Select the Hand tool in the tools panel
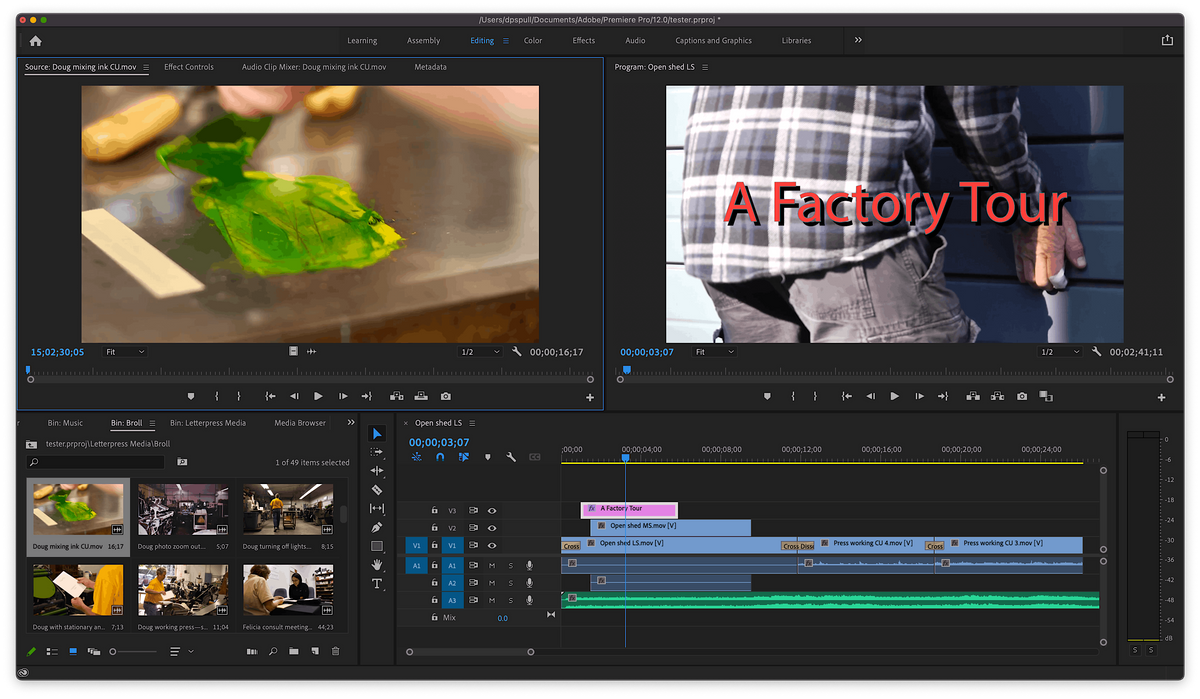The width and height of the screenshot is (1200, 699). pyautogui.click(x=377, y=564)
